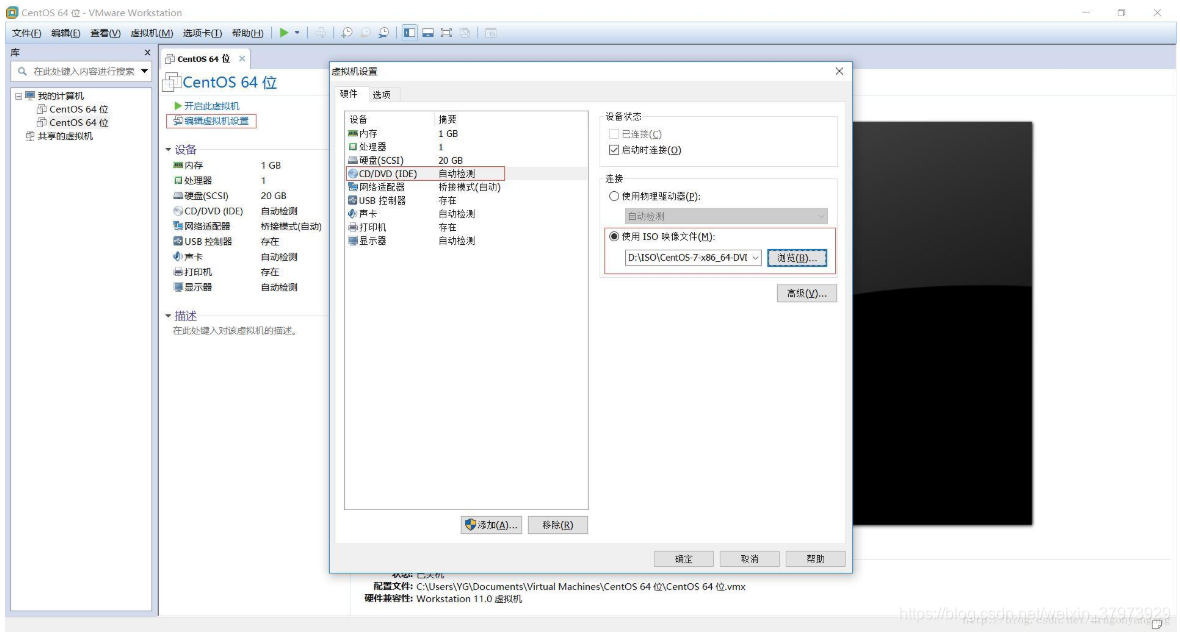Switch to the 选项 tab in settings dialog
The height and width of the screenshot is (632, 1180).
coord(382,95)
